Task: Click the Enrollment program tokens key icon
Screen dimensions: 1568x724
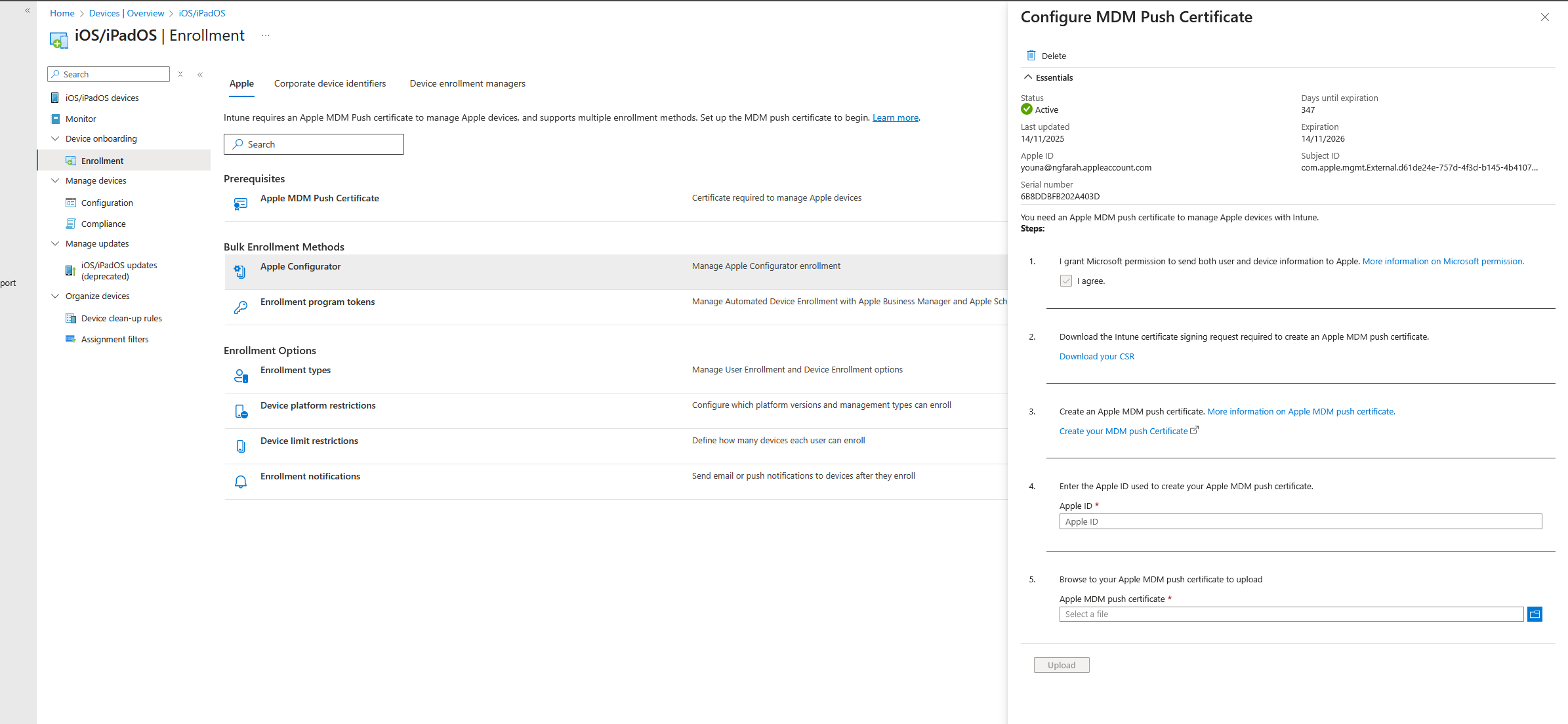Action: (x=240, y=307)
